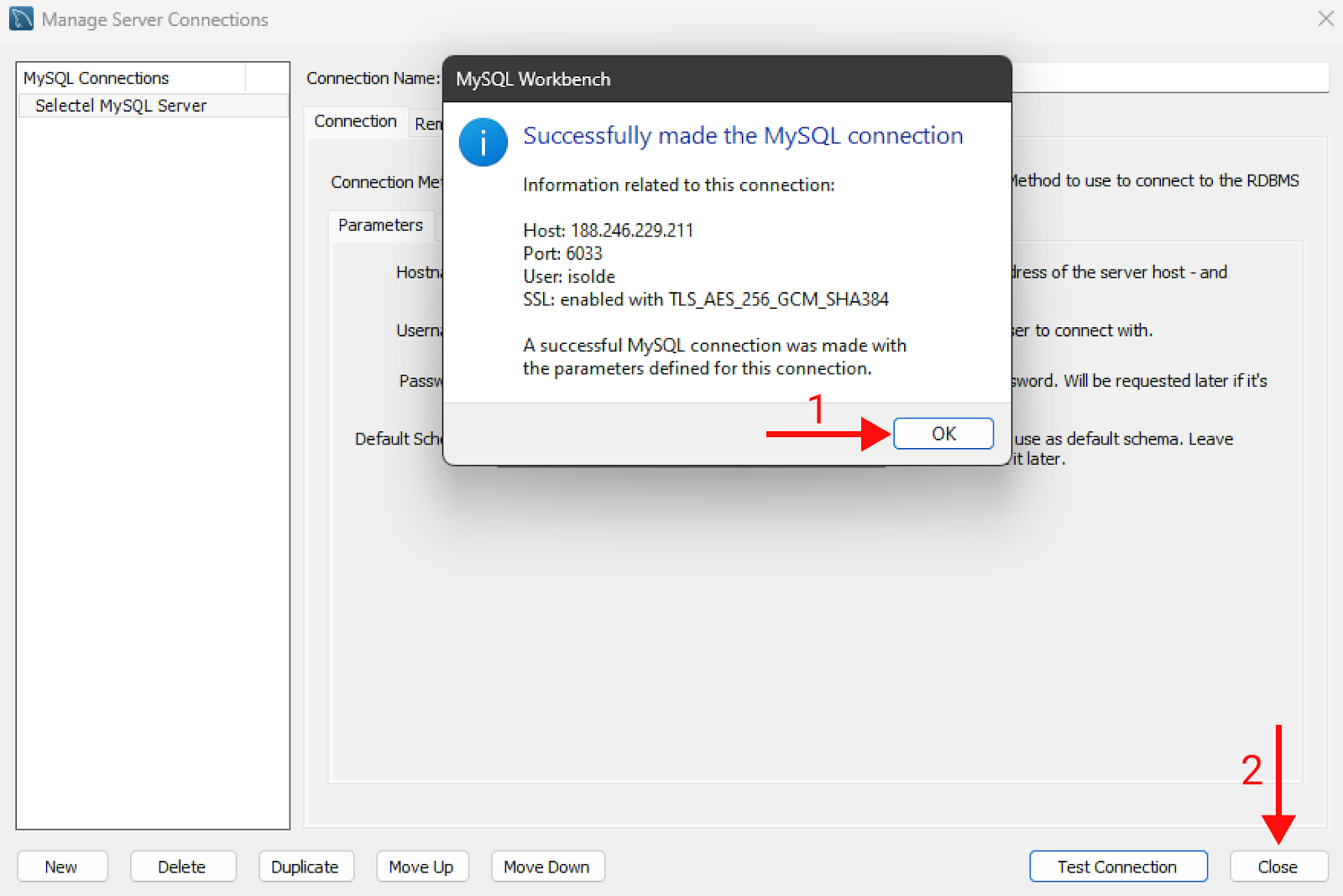Click the 'Successfully made the MySQL connection' heading

click(743, 136)
